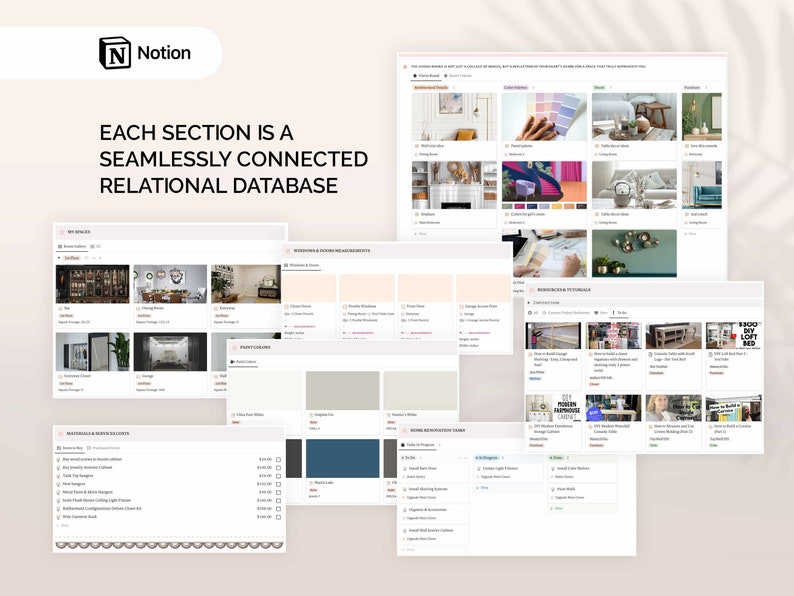Click the Notion logo icon
This screenshot has height=596, width=794.
click(115, 53)
